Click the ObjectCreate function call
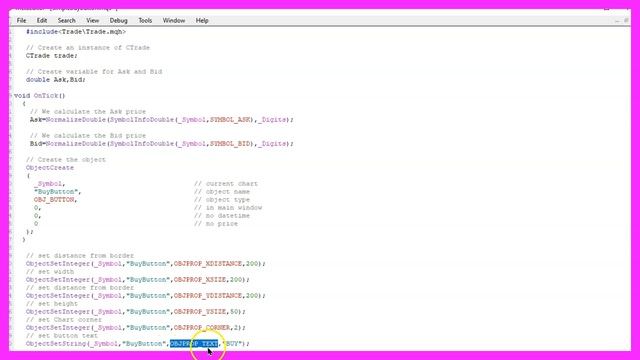This screenshot has width=640, height=360. (x=50, y=168)
